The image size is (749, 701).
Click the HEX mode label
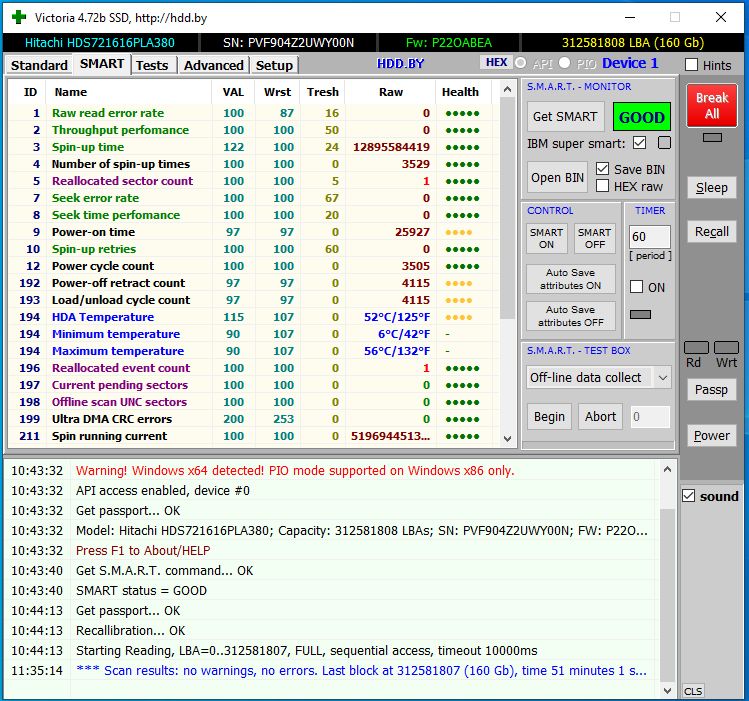pos(496,63)
